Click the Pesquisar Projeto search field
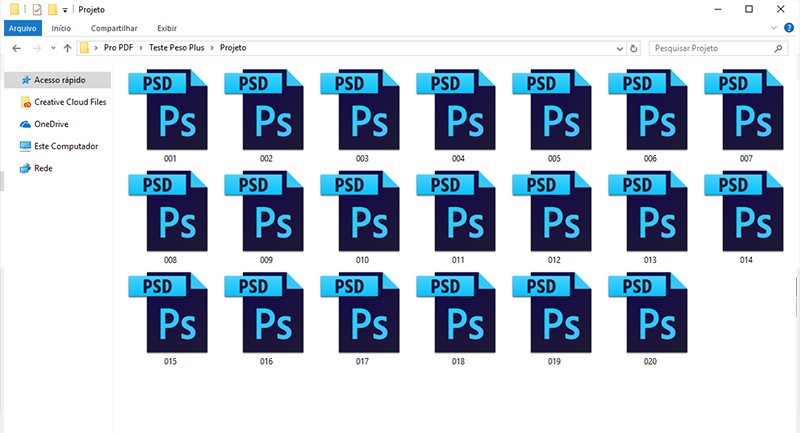The width and height of the screenshot is (800, 433). [x=710, y=48]
